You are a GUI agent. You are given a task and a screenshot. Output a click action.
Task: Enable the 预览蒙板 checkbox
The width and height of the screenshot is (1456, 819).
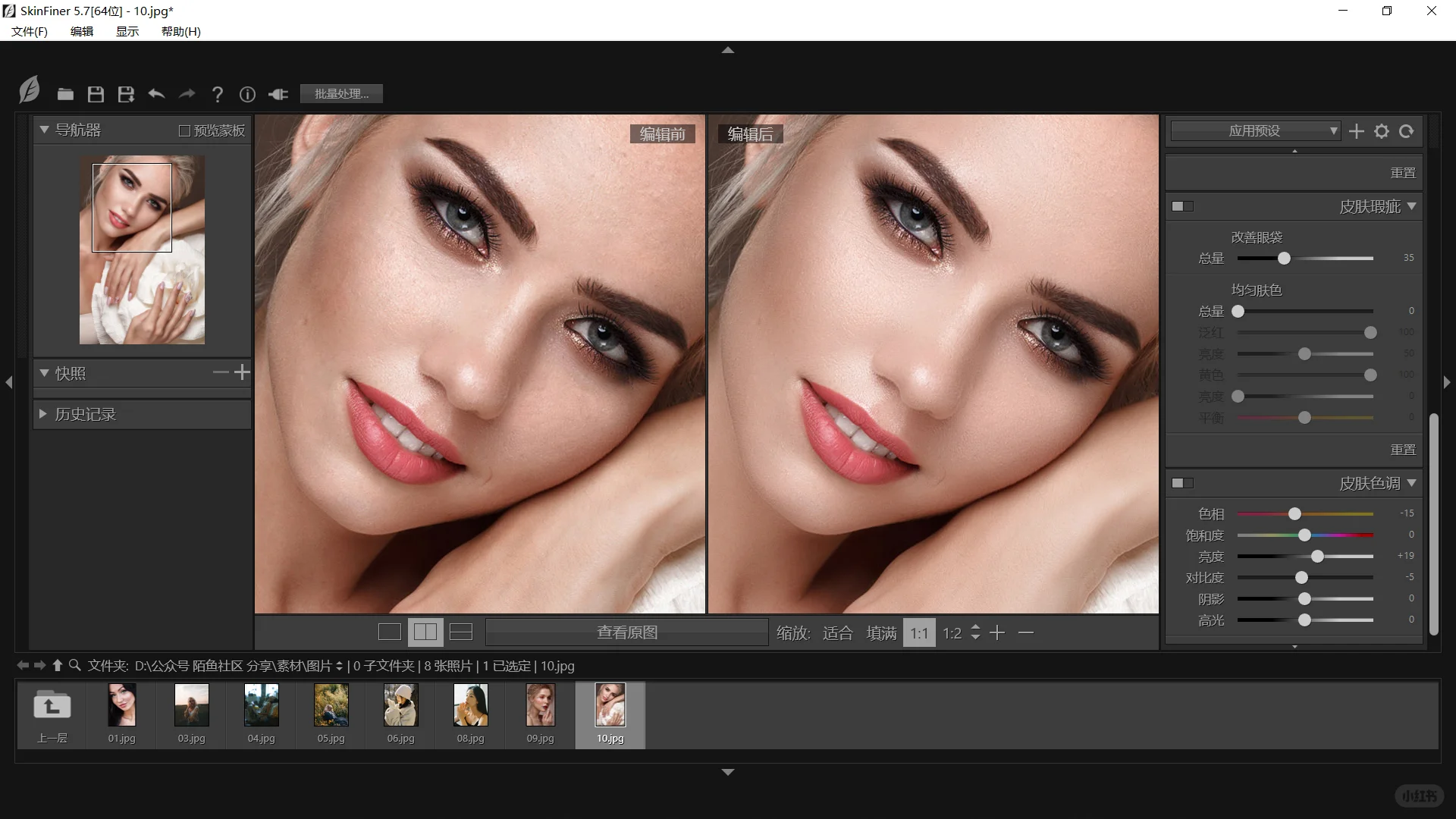click(184, 131)
